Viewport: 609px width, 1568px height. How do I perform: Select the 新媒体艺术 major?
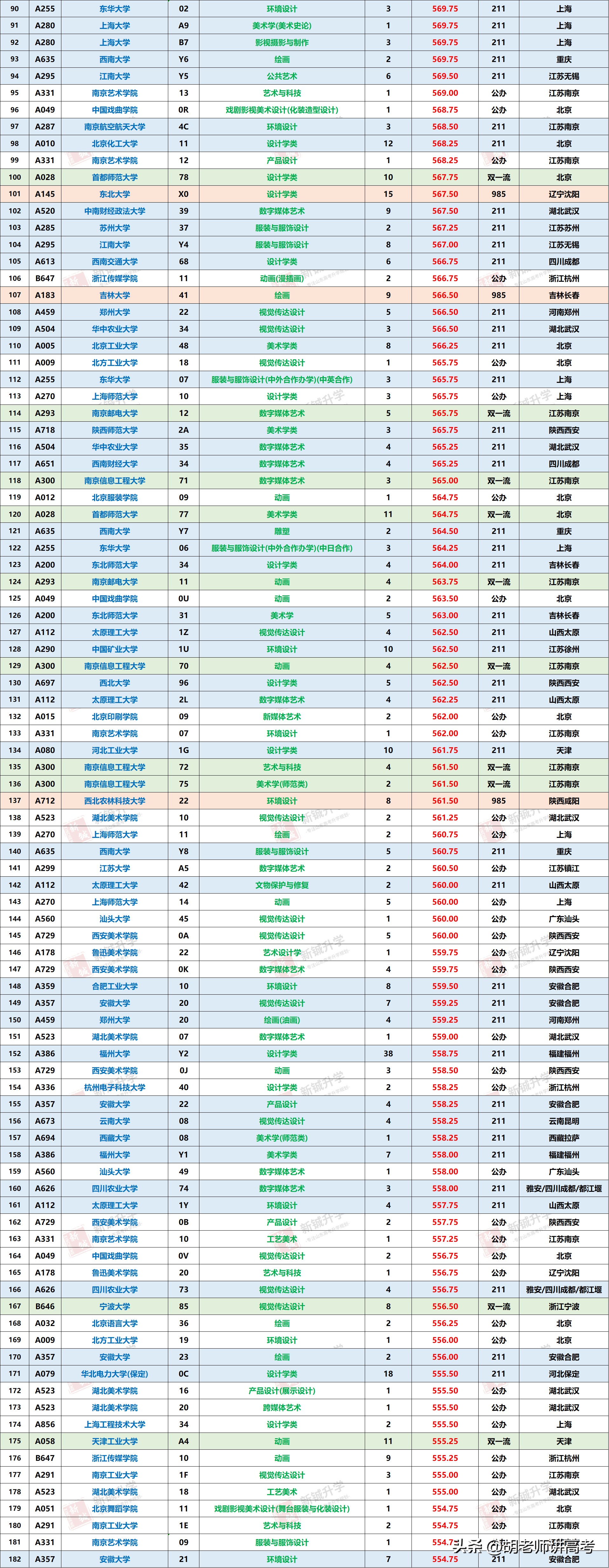[x=281, y=716]
